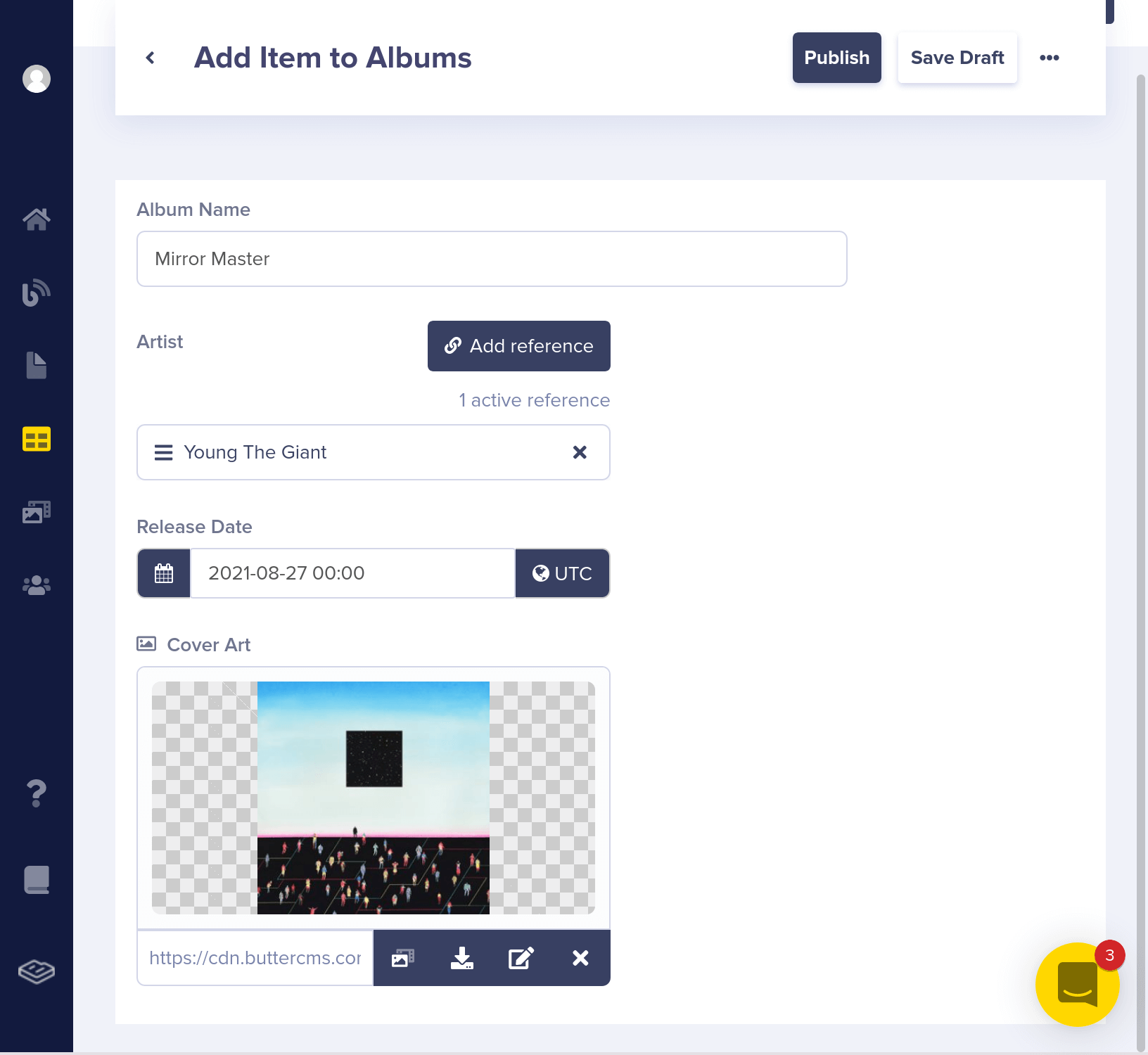Viewport: 1148px width, 1055px height.
Task: Add reference for the Artist field
Action: [518, 346]
